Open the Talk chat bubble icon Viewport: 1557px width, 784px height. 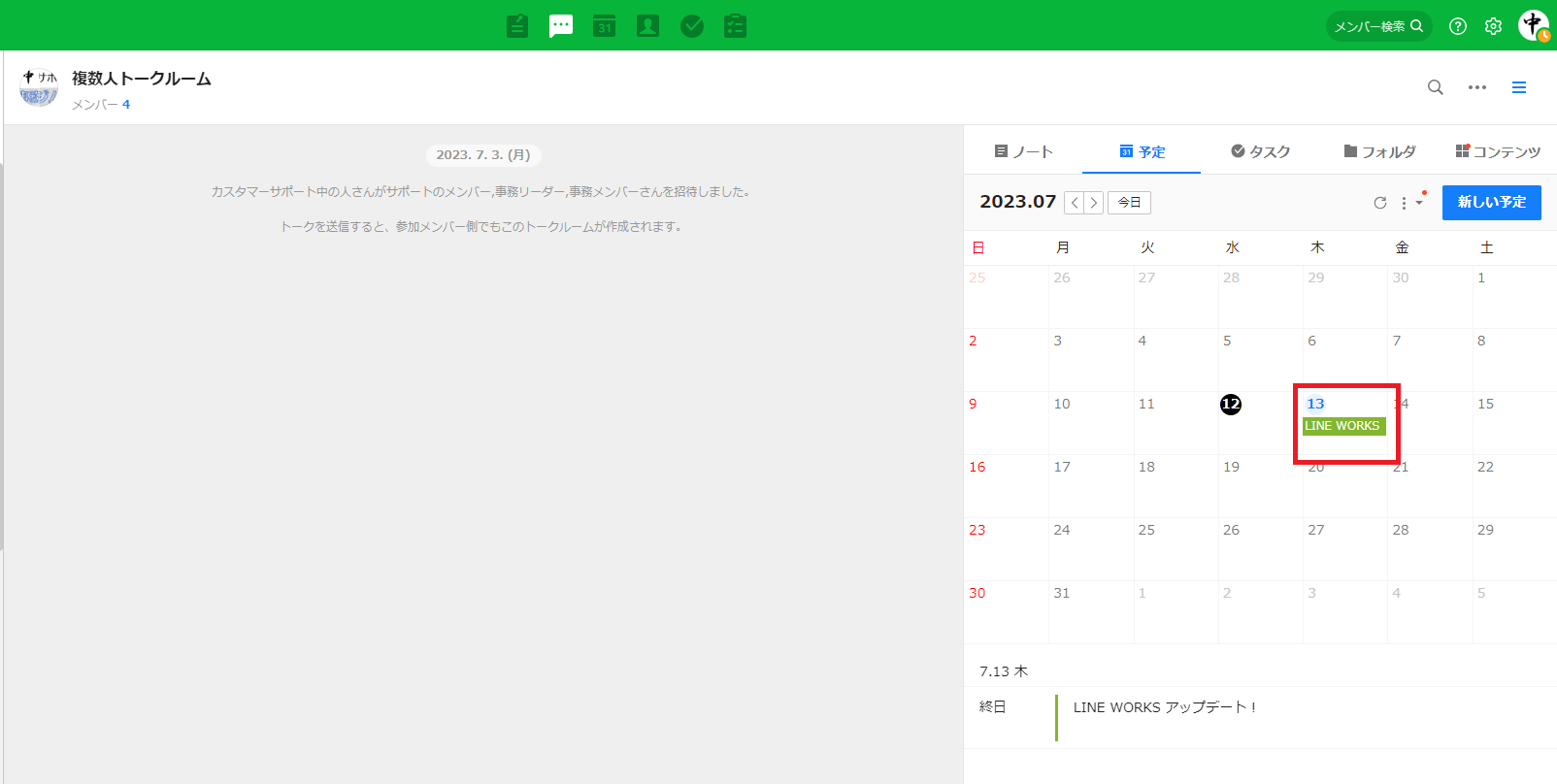tap(561, 26)
